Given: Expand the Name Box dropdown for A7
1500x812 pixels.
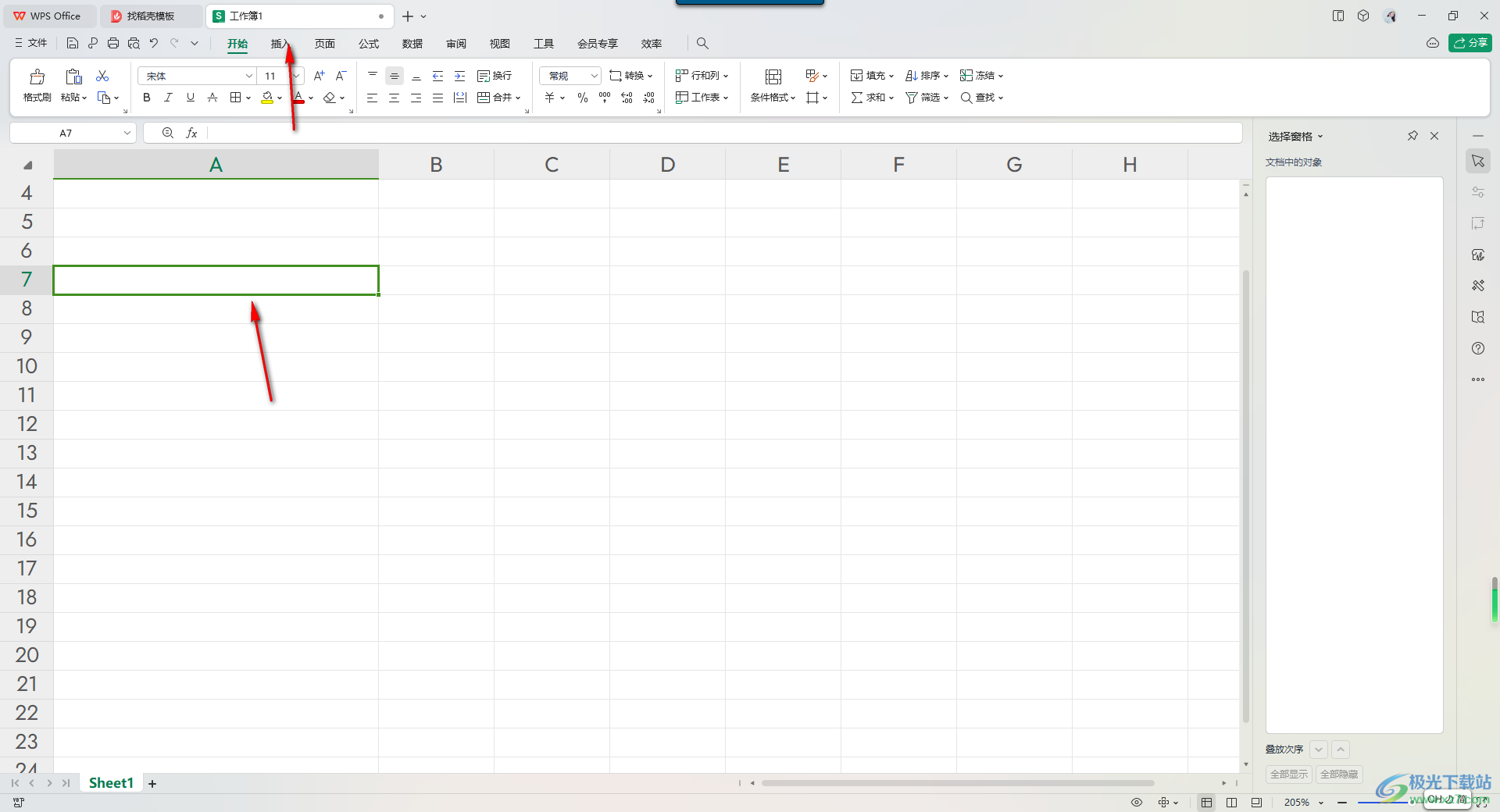Looking at the screenshot, I should click(x=127, y=134).
